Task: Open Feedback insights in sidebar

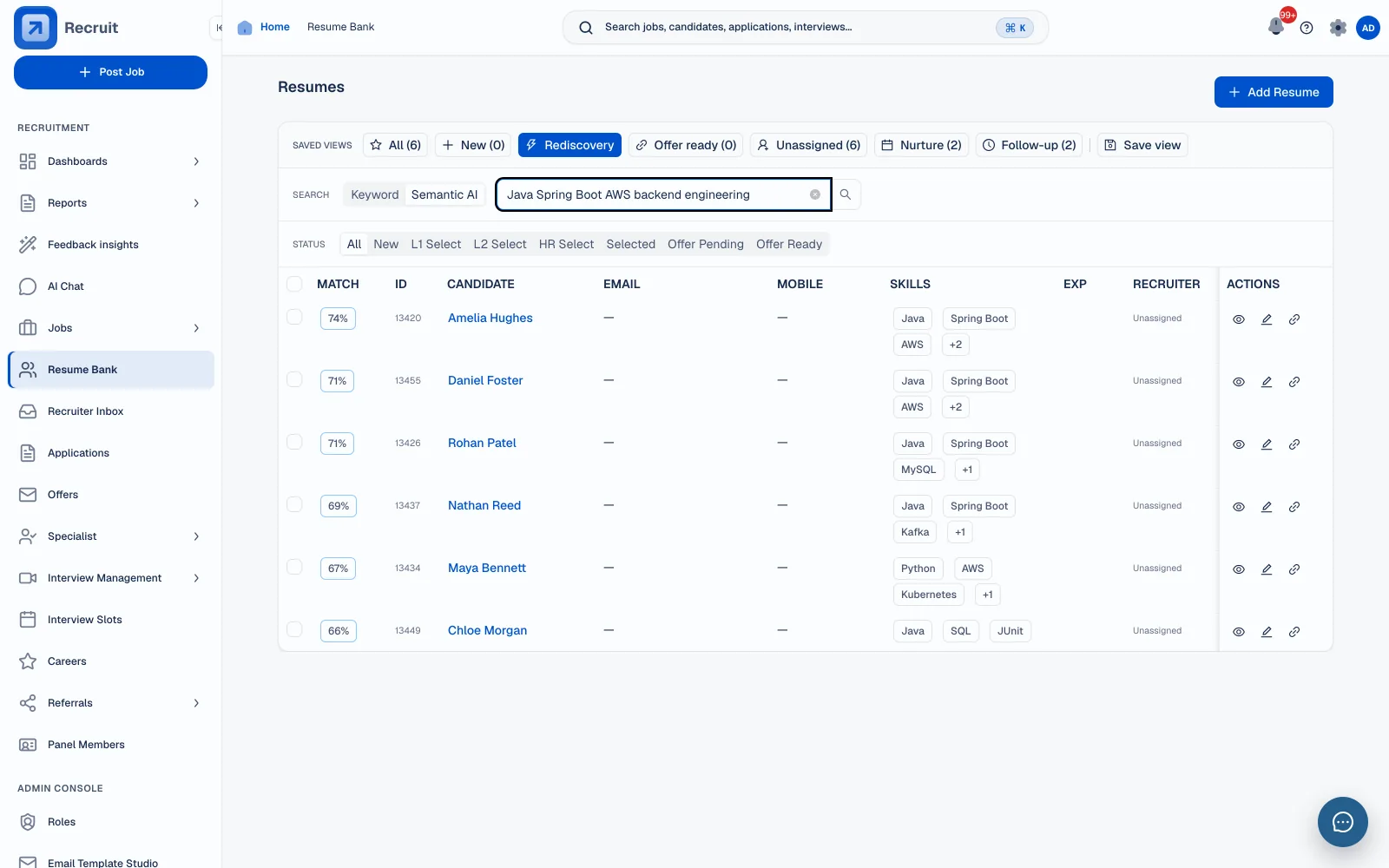Action: point(110,245)
